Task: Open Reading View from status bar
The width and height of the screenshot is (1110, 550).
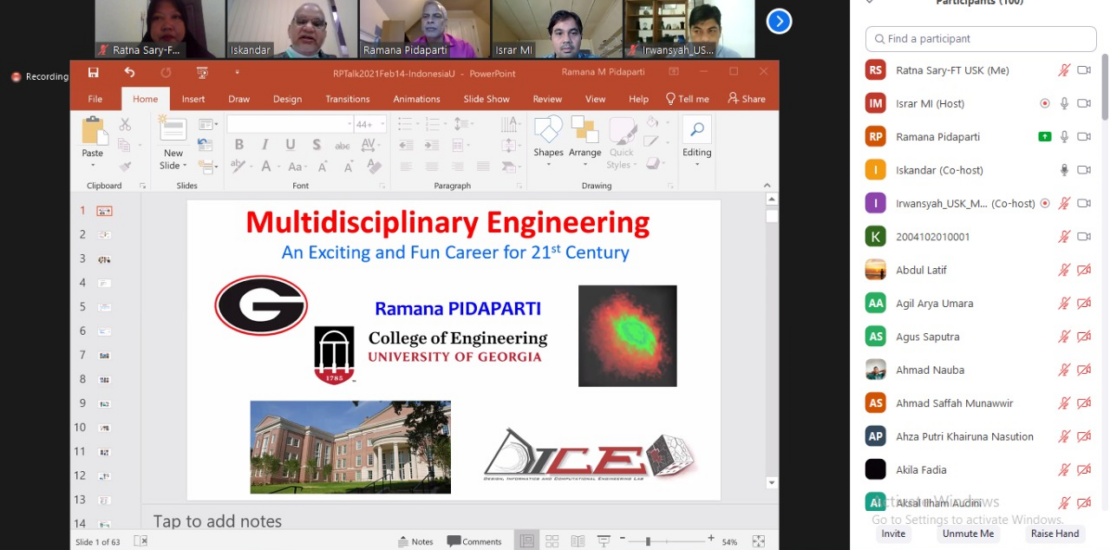Action: click(577, 542)
